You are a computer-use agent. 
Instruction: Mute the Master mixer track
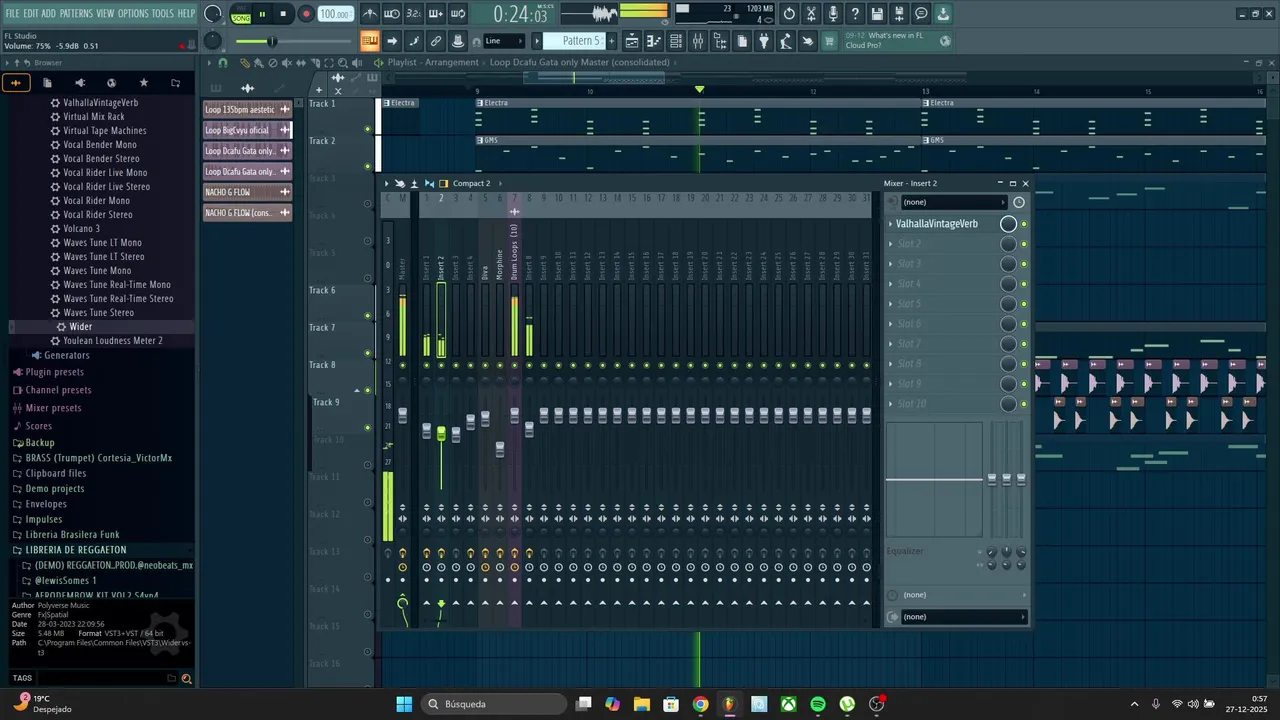pyautogui.click(x=403, y=365)
